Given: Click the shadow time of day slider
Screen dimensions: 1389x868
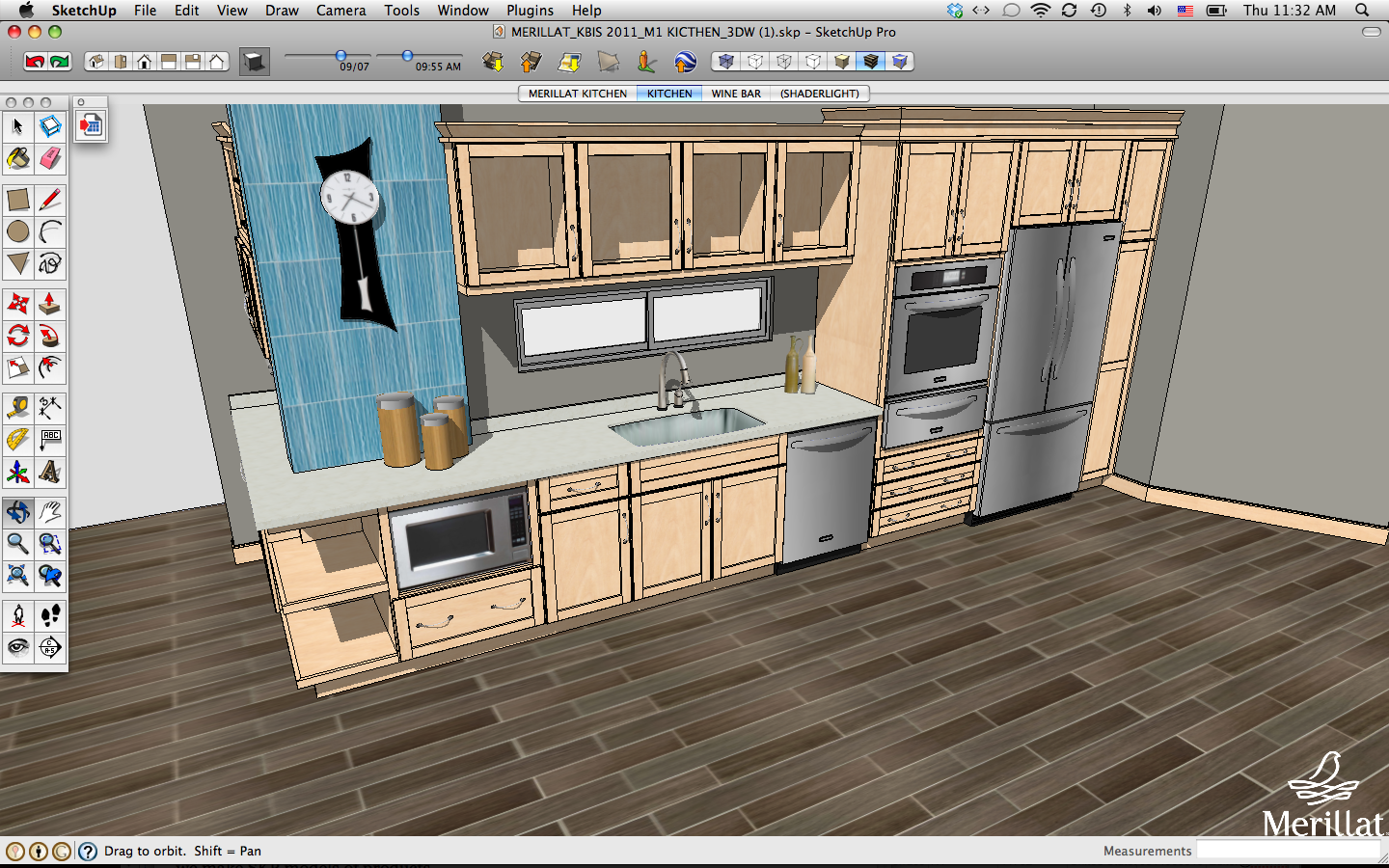Looking at the screenshot, I should pos(408,56).
